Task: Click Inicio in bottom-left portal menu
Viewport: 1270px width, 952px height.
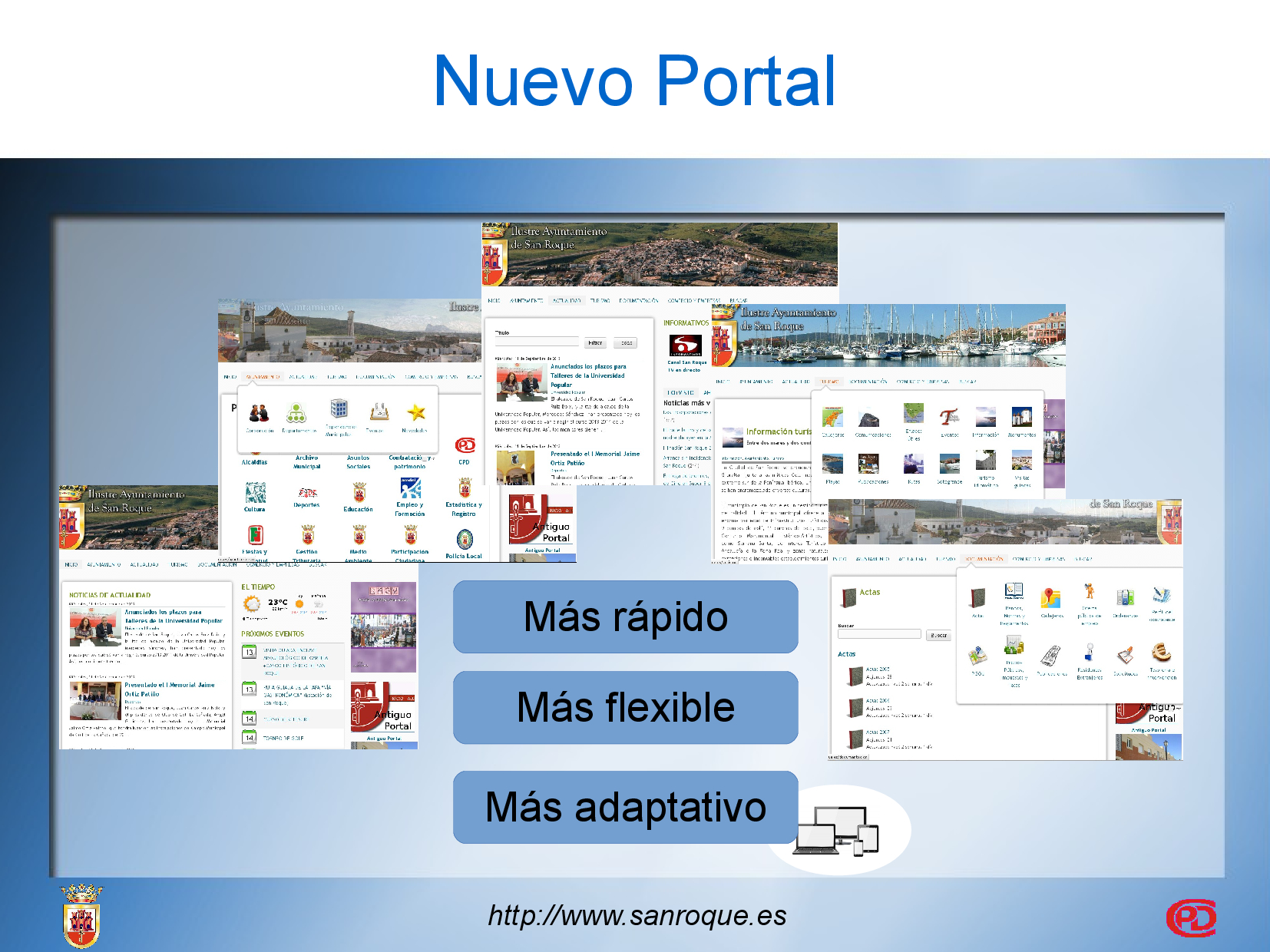Action: [x=71, y=564]
